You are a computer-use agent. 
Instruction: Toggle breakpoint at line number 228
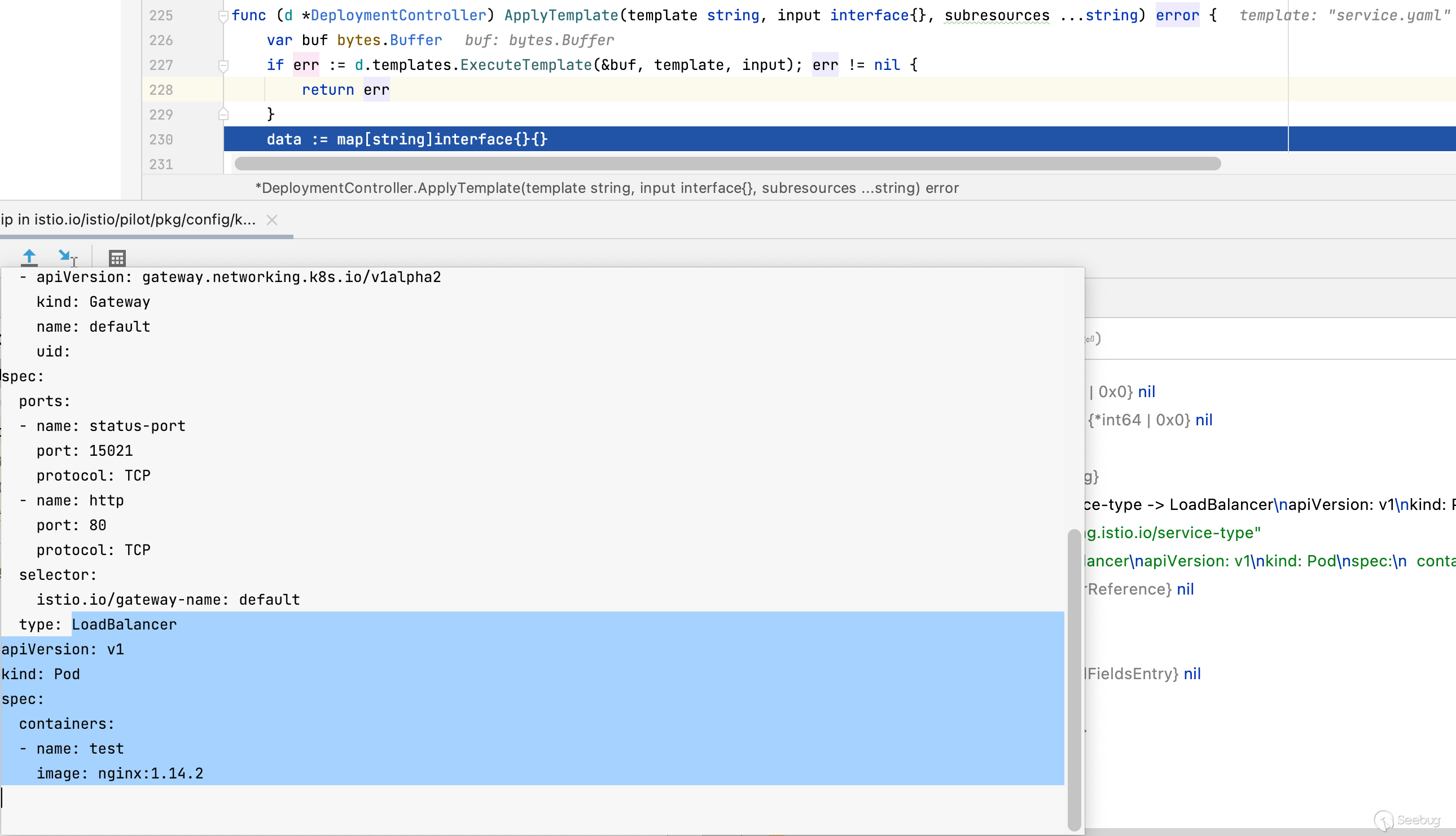pos(161,90)
